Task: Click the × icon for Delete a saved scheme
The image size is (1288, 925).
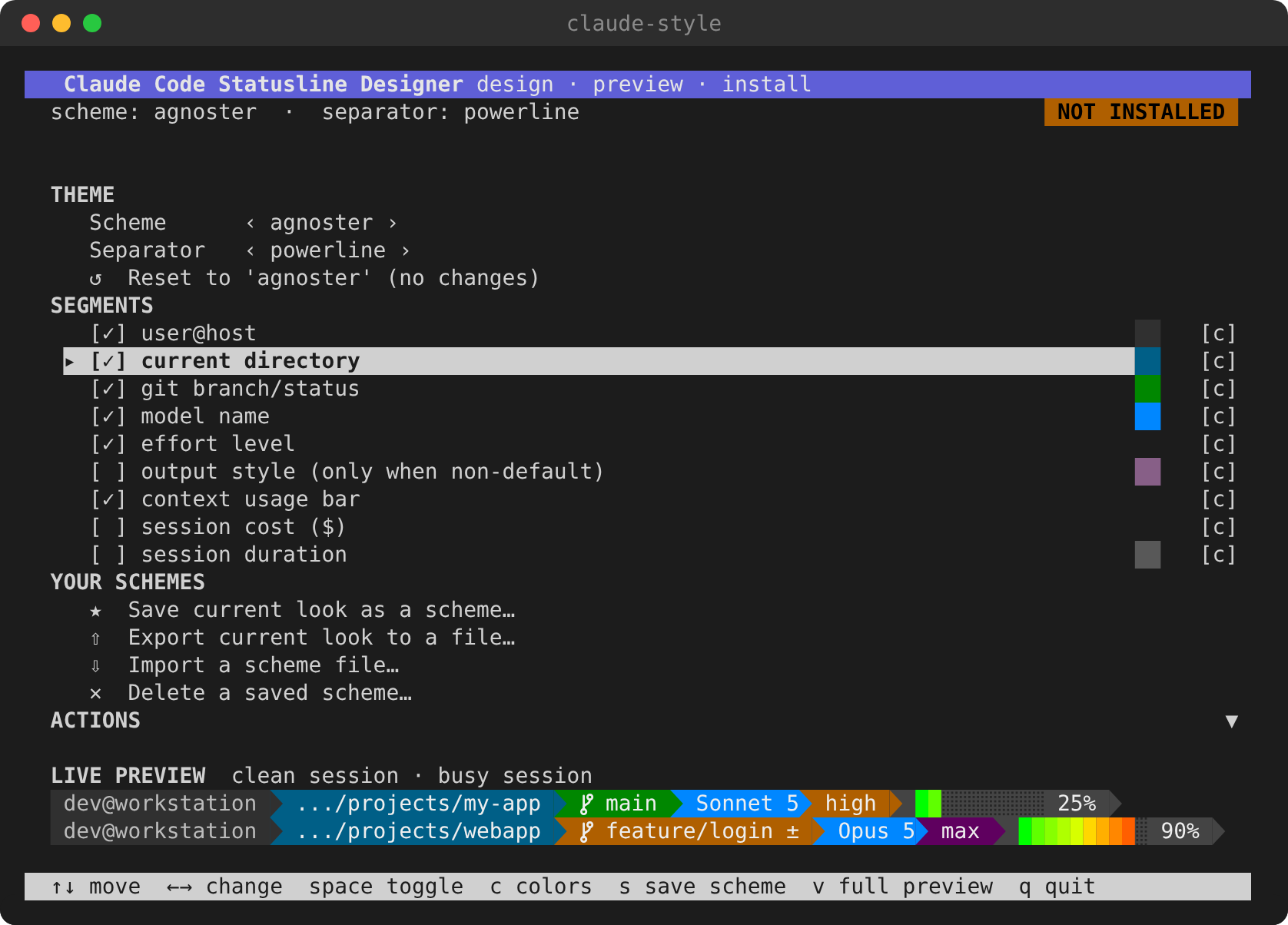Action: click(95, 694)
